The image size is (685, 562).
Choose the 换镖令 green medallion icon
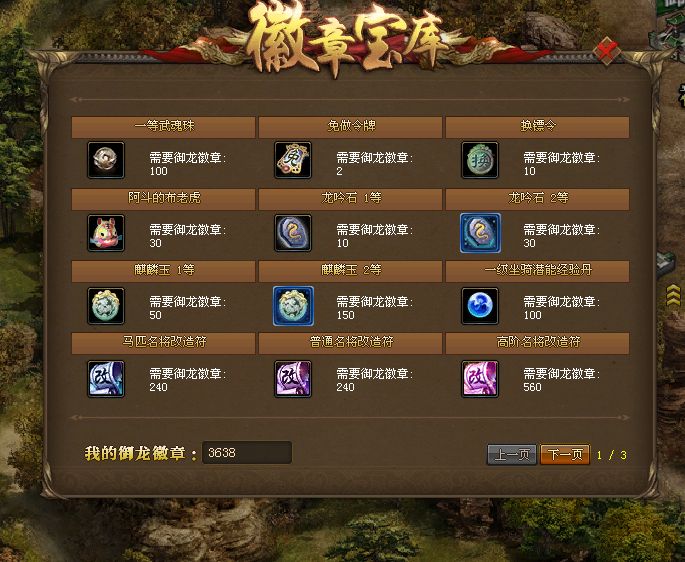[480, 160]
